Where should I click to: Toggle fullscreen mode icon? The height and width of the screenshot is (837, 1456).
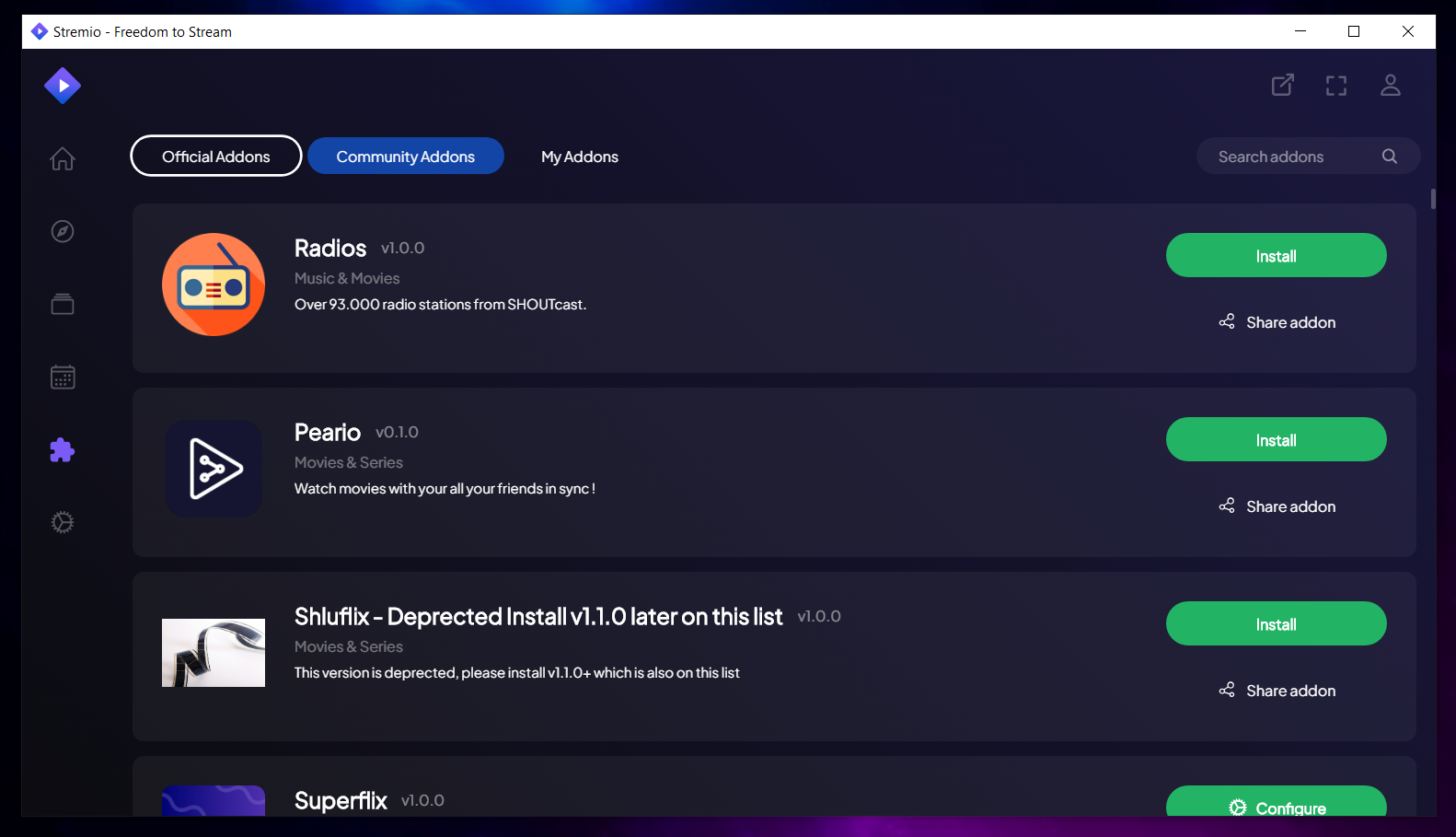[x=1336, y=86]
